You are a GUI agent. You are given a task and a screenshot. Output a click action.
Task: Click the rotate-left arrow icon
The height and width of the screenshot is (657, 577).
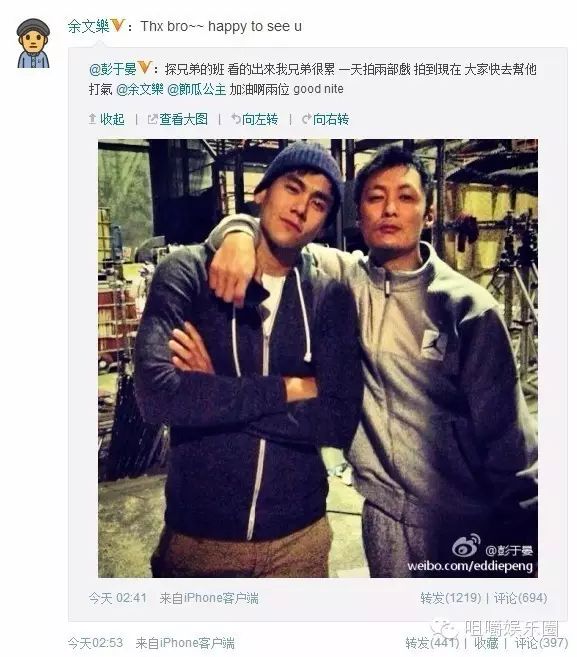pos(236,119)
